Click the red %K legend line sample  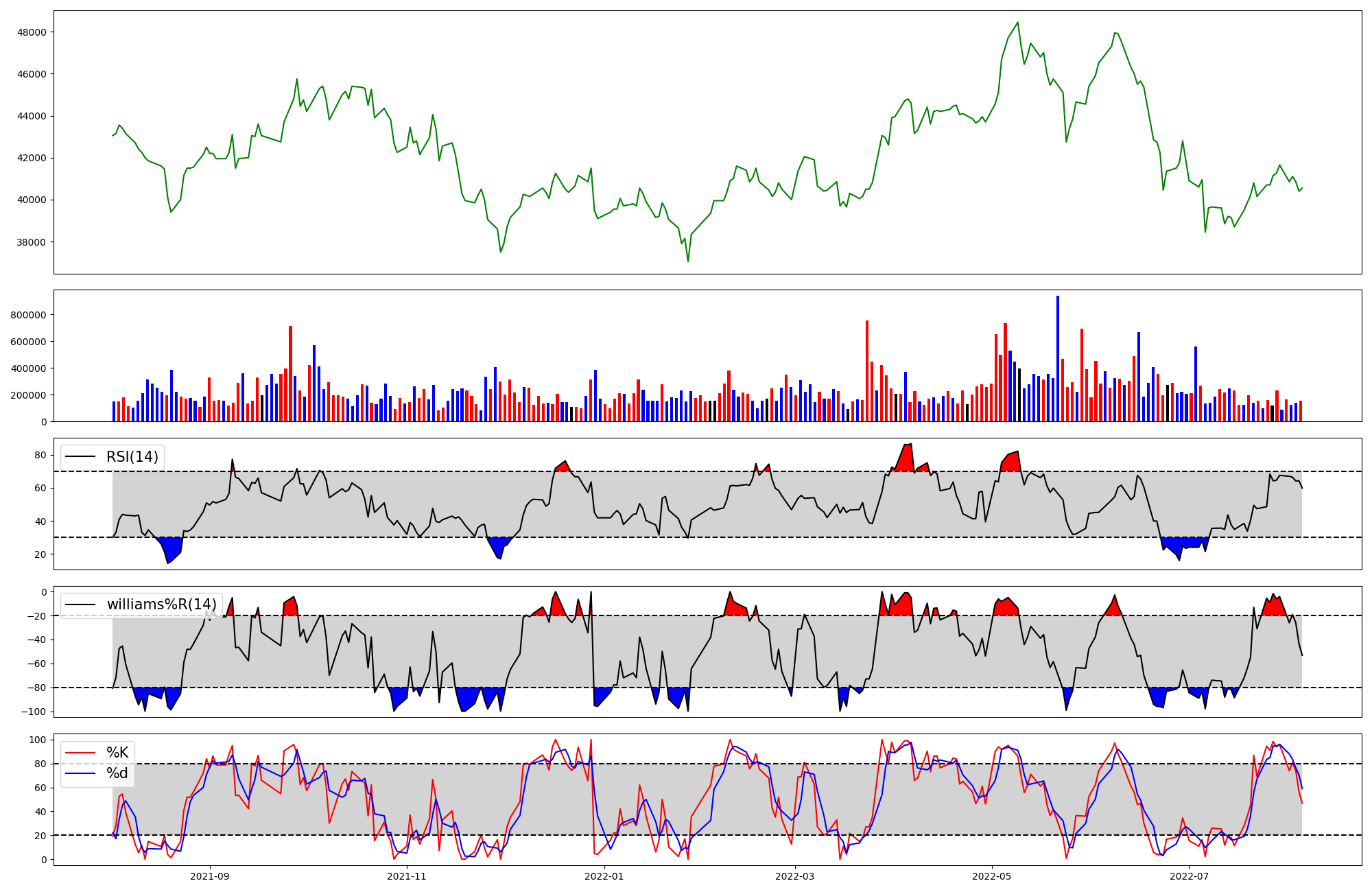[80, 753]
